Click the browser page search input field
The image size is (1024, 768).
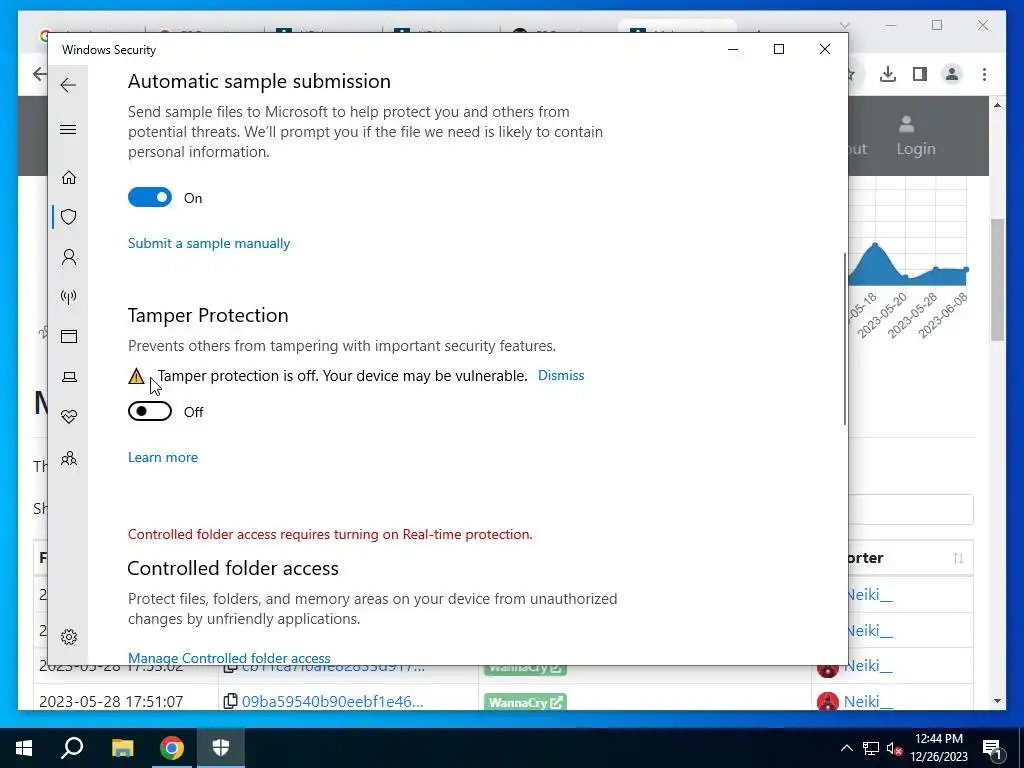[910, 509]
